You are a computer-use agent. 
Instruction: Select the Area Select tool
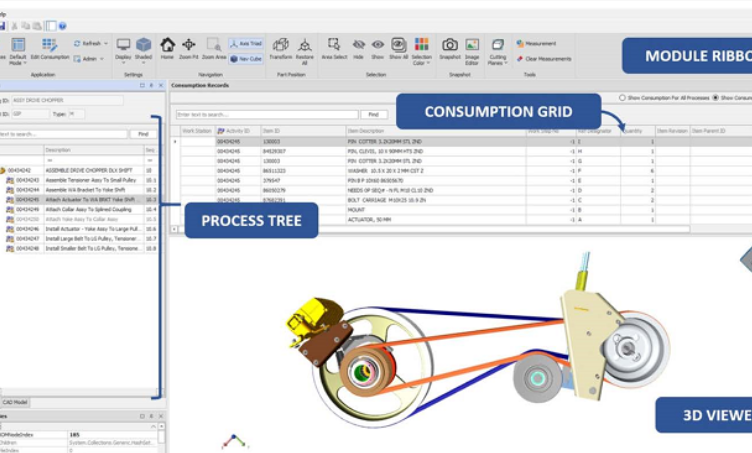(334, 49)
